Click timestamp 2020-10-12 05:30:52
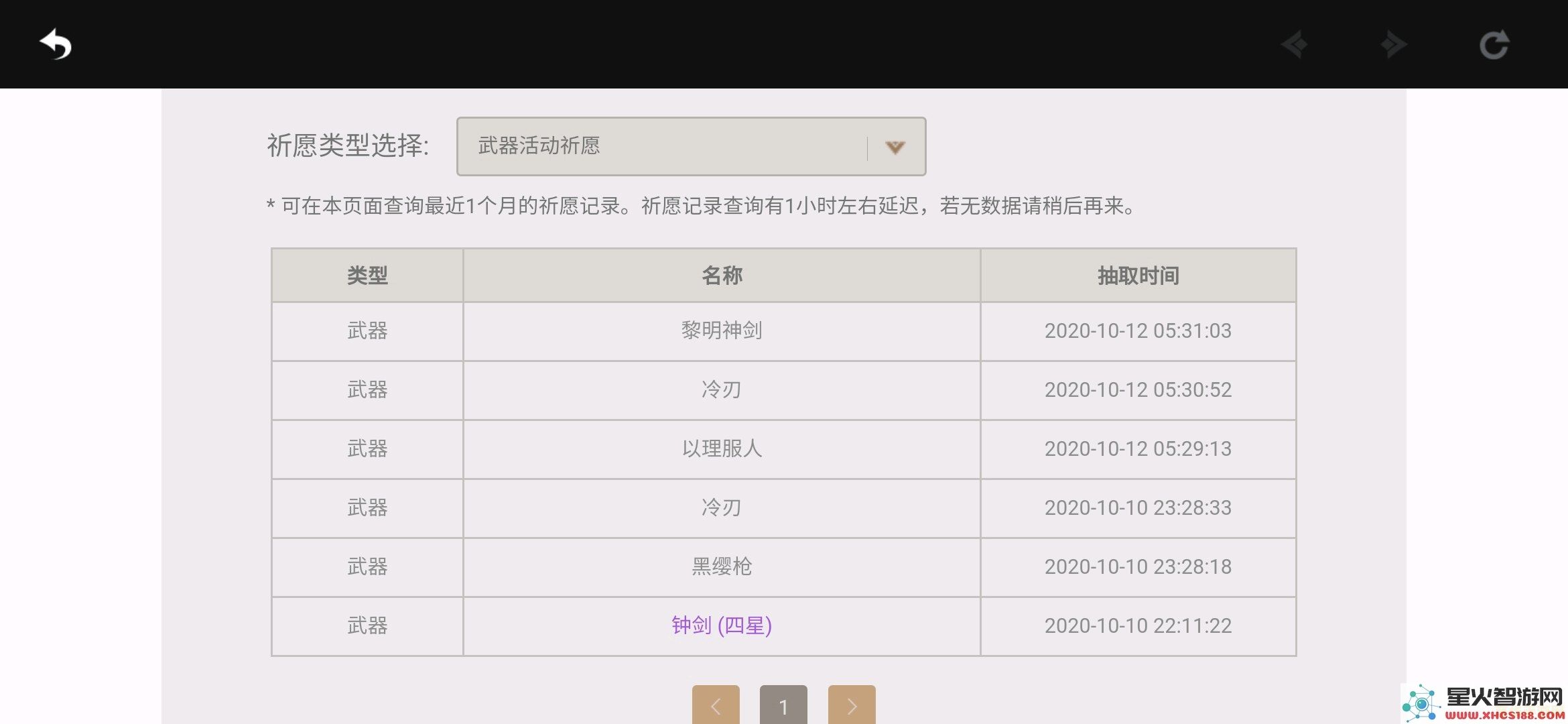The image size is (1568, 724). click(x=1138, y=389)
